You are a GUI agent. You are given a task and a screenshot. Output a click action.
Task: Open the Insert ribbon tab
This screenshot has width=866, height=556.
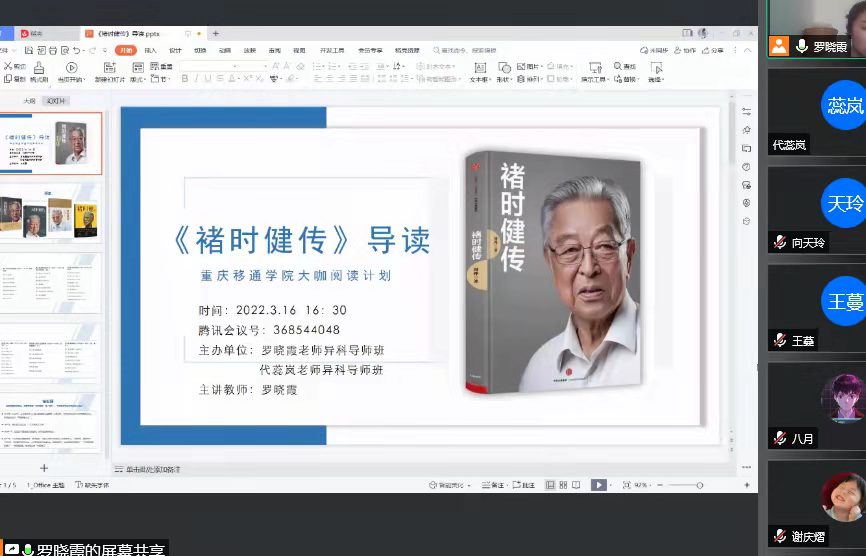(x=151, y=49)
